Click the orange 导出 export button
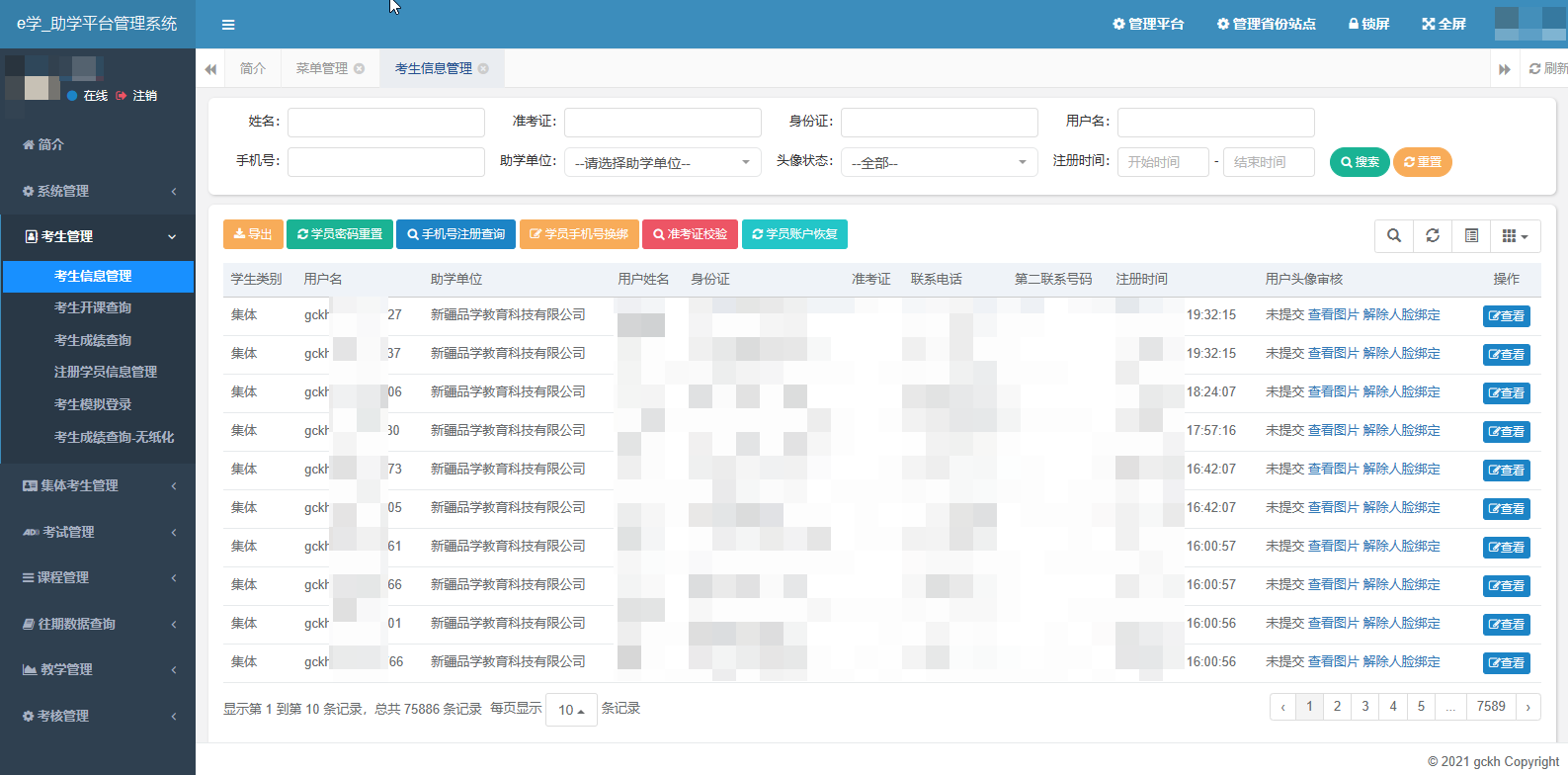 pyautogui.click(x=253, y=234)
